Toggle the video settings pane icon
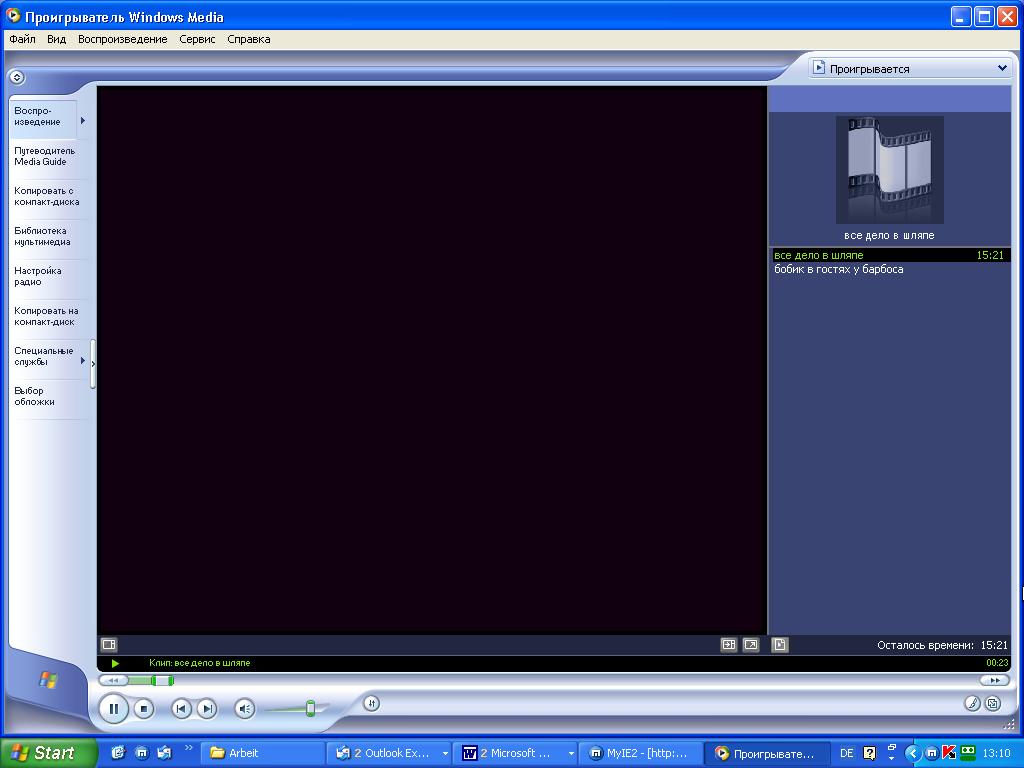1024x768 pixels. [109, 645]
